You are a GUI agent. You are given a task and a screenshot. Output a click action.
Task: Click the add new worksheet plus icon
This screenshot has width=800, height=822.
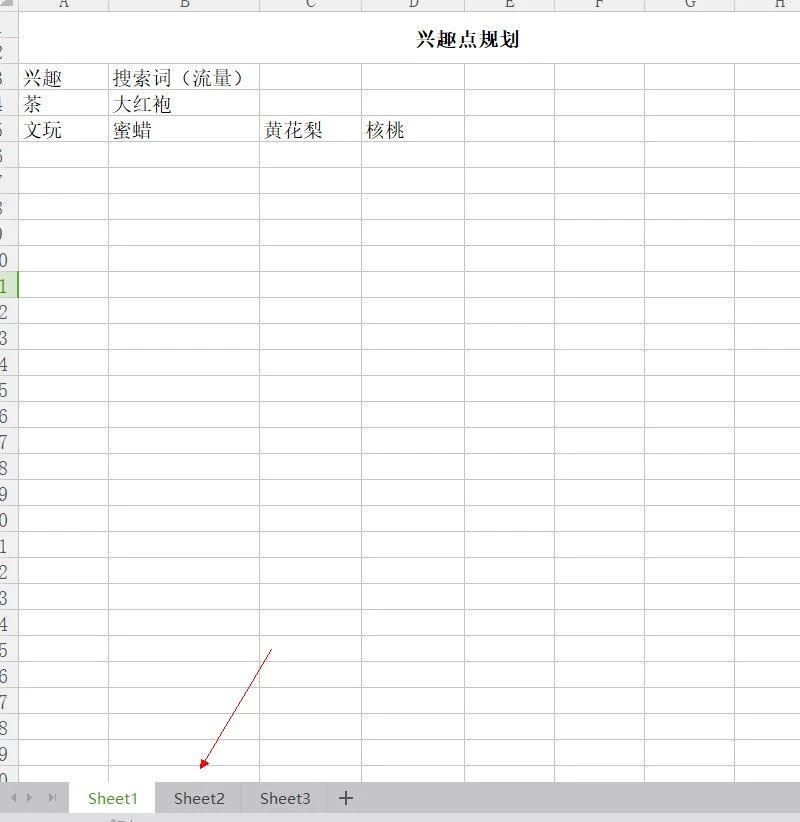(345, 798)
